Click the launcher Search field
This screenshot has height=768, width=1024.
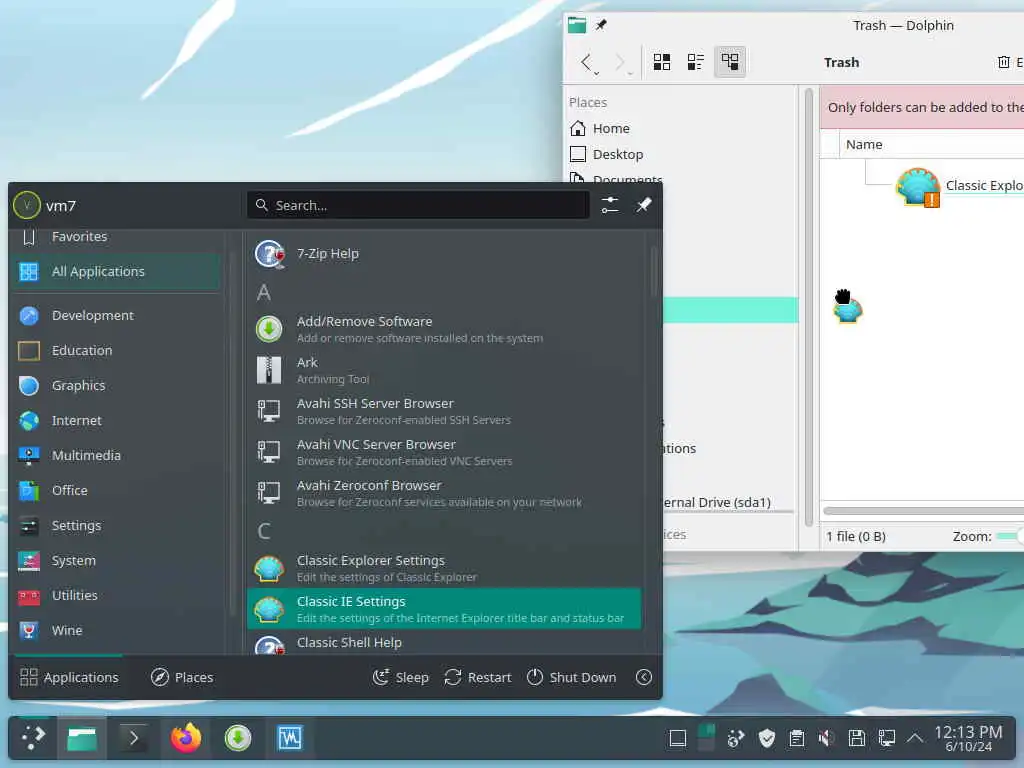[x=418, y=205]
